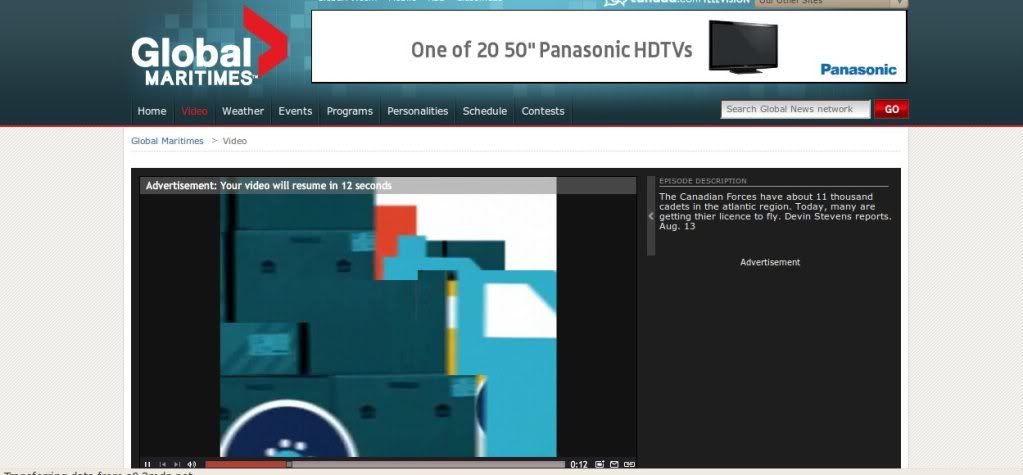Click the Episode Description heading
This screenshot has height=475, width=1023.
703,181
